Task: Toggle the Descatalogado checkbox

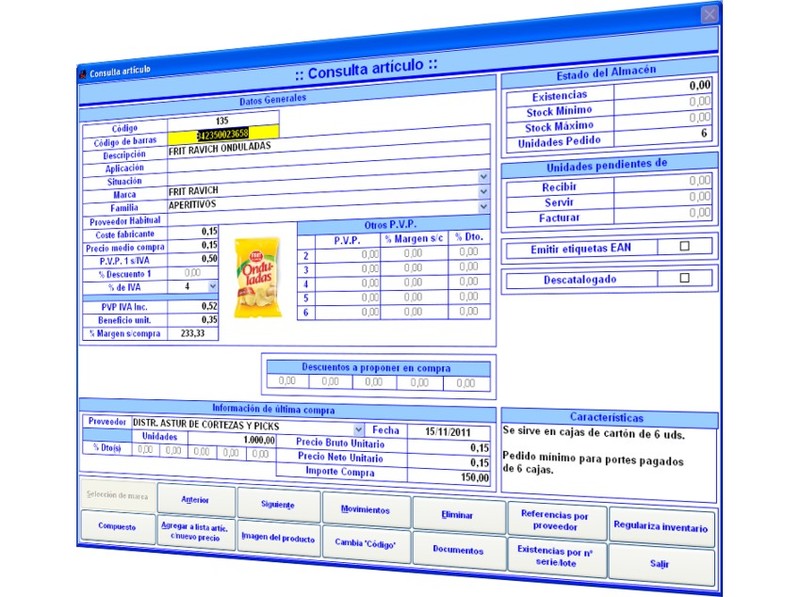Action: pyautogui.click(x=685, y=279)
